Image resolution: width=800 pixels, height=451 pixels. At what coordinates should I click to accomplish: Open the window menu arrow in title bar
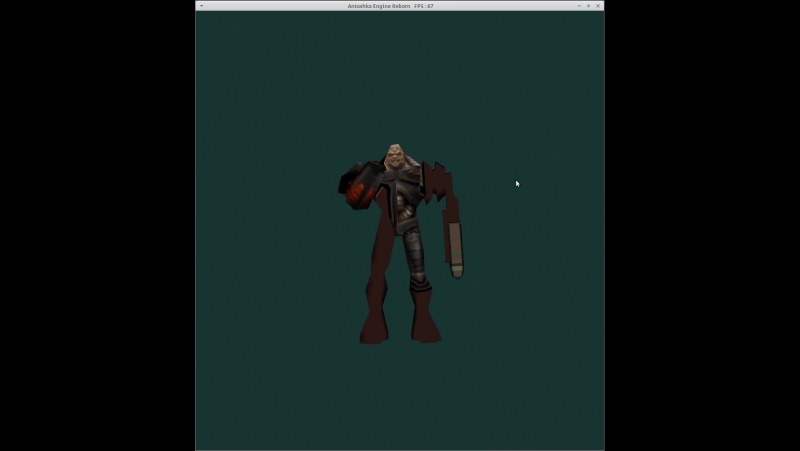point(202,6)
